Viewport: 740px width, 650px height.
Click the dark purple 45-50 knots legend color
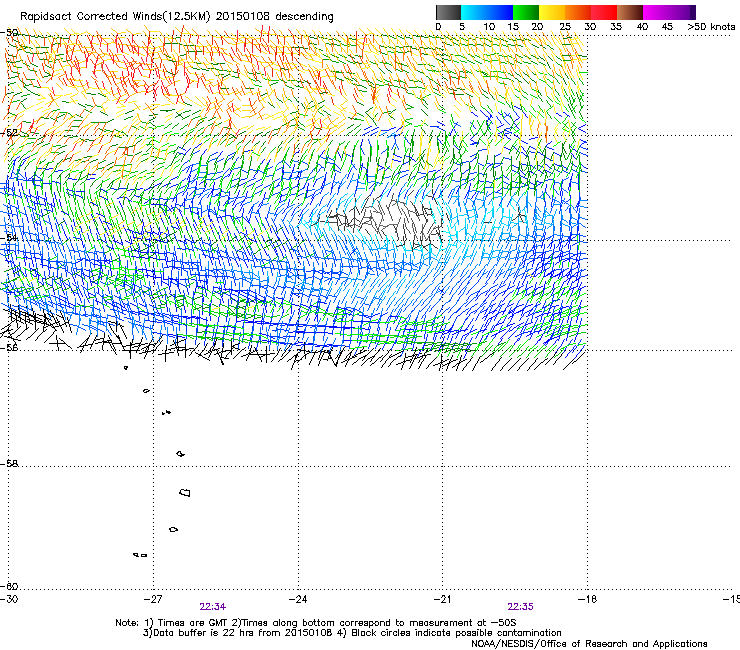click(x=682, y=12)
